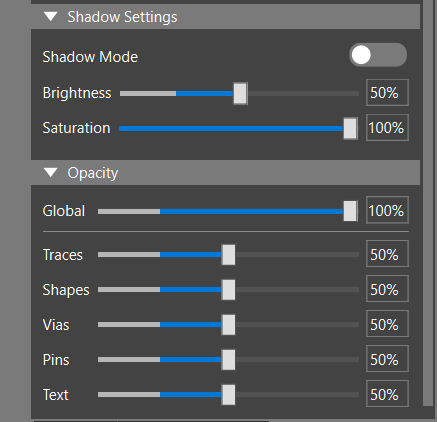Screen dimensions: 437x422
Task: Collapse the Shadow Settings section
Action: (51, 17)
